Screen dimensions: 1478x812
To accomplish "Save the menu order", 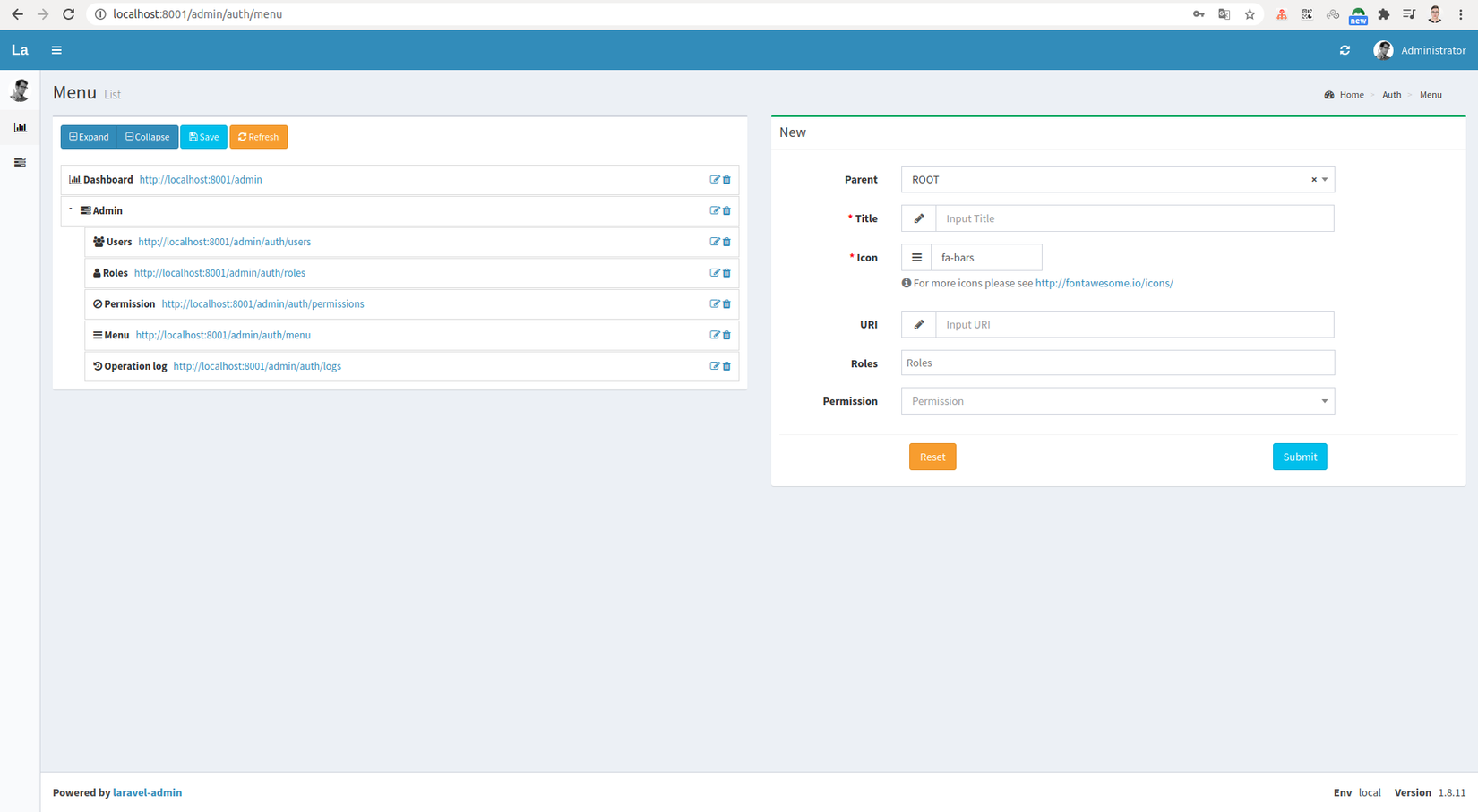I will (203, 137).
